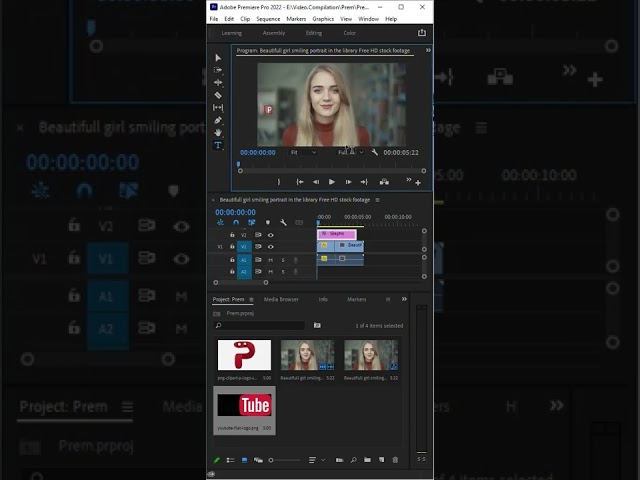Screen dimensions: 640x480
Task: Click the New Item icon
Action: (x=381, y=460)
